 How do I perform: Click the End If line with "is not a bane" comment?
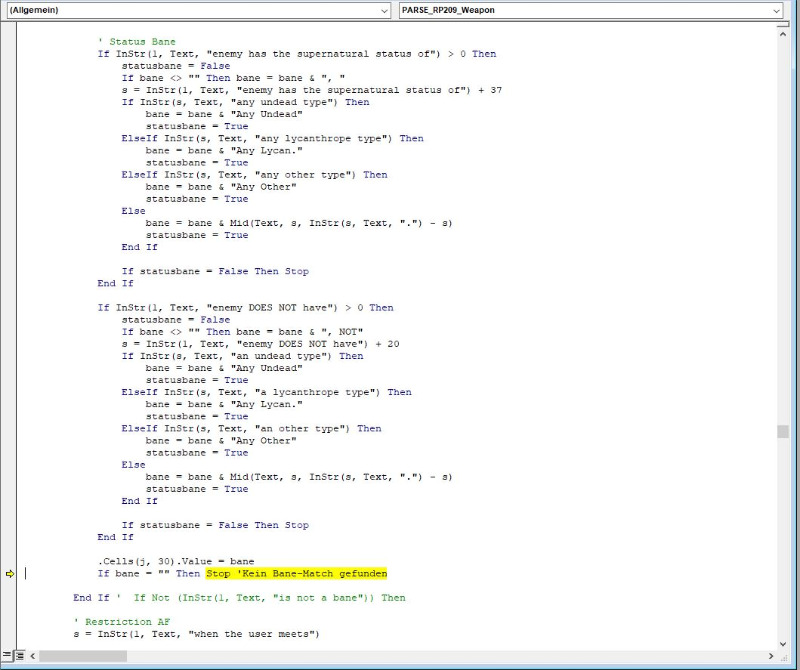tap(239, 598)
